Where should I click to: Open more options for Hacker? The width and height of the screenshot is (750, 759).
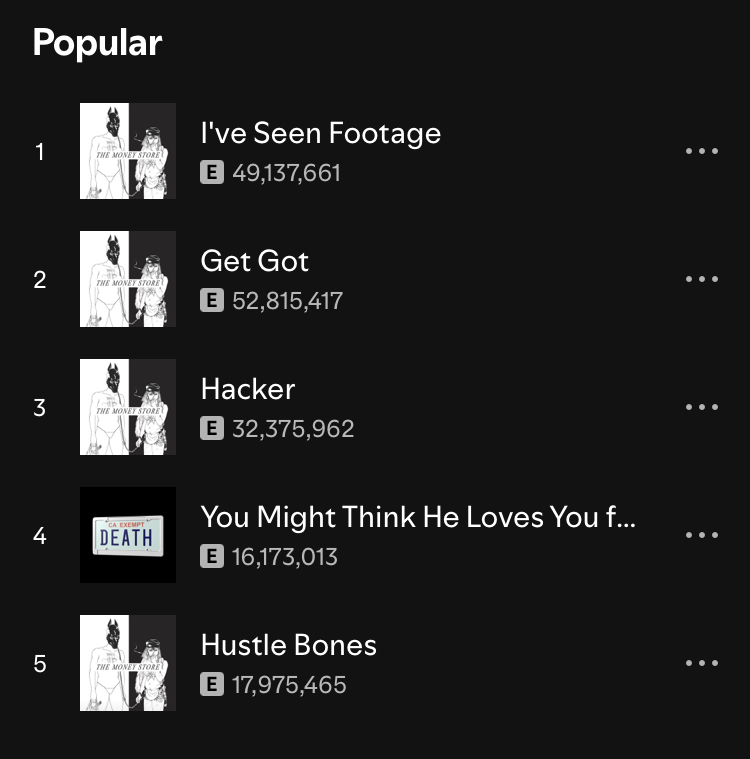tap(702, 407)
